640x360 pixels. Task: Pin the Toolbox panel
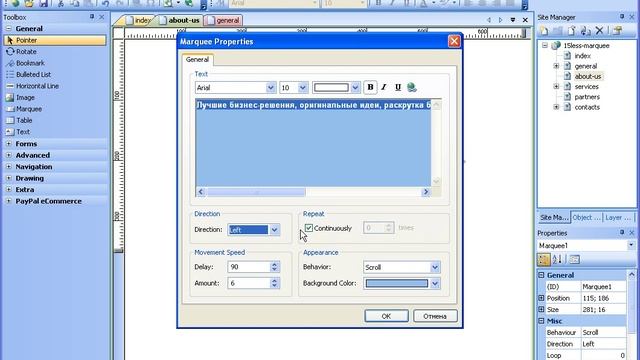(92, 17)
